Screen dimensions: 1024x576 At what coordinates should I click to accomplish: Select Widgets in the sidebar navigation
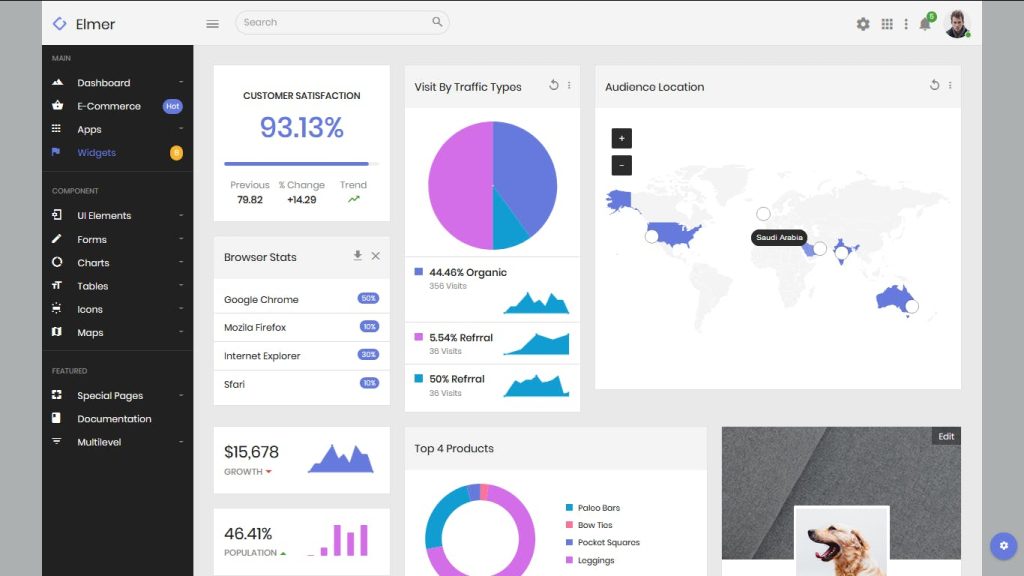(96, 152)
